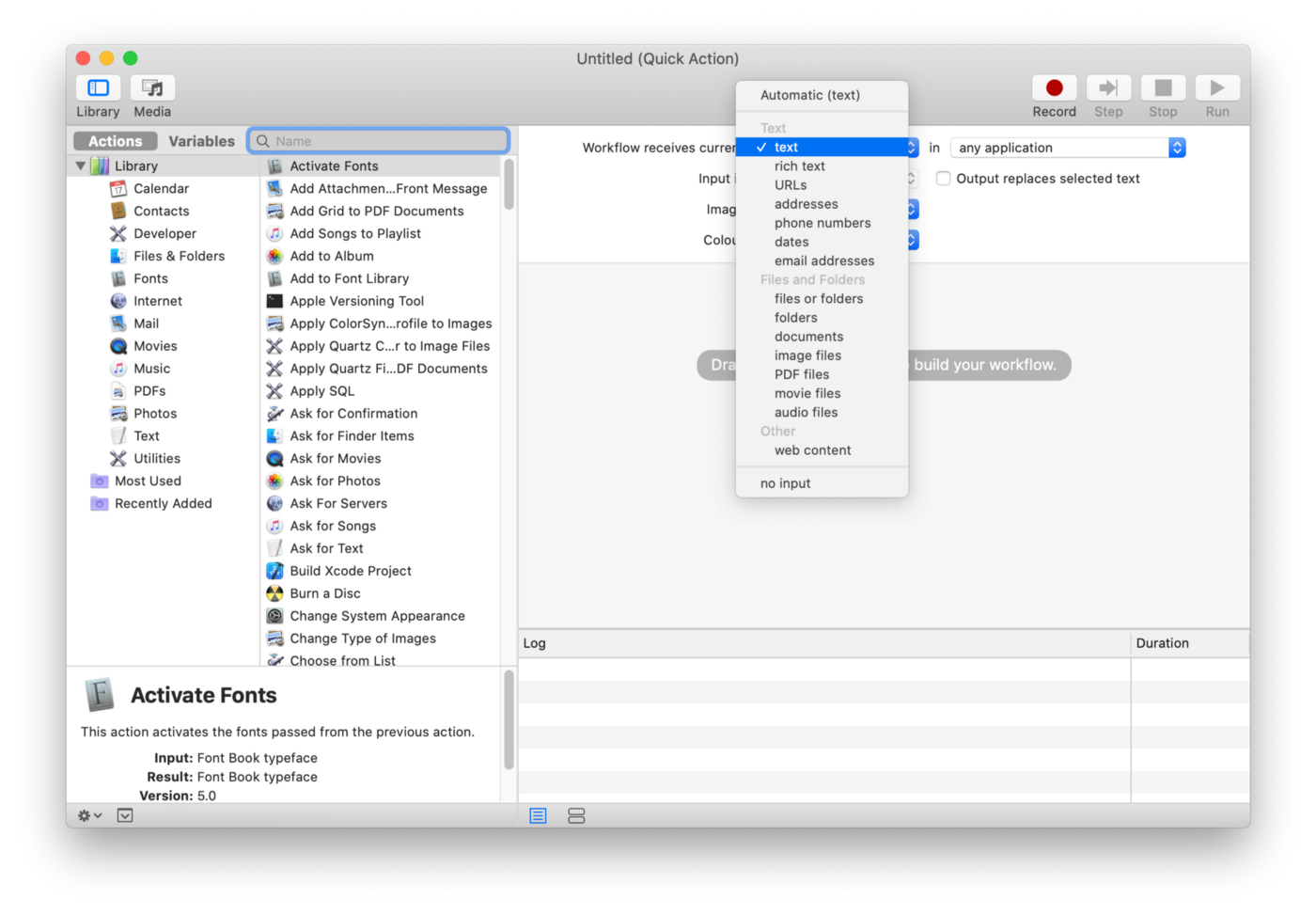Open the gear action menu

[x=89, y=816]
